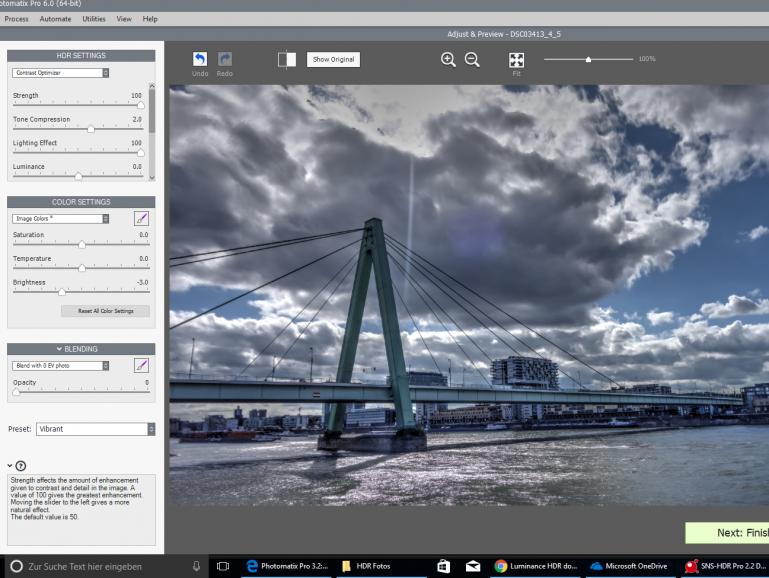Open the Color Settings brush tool

[141, 219]
